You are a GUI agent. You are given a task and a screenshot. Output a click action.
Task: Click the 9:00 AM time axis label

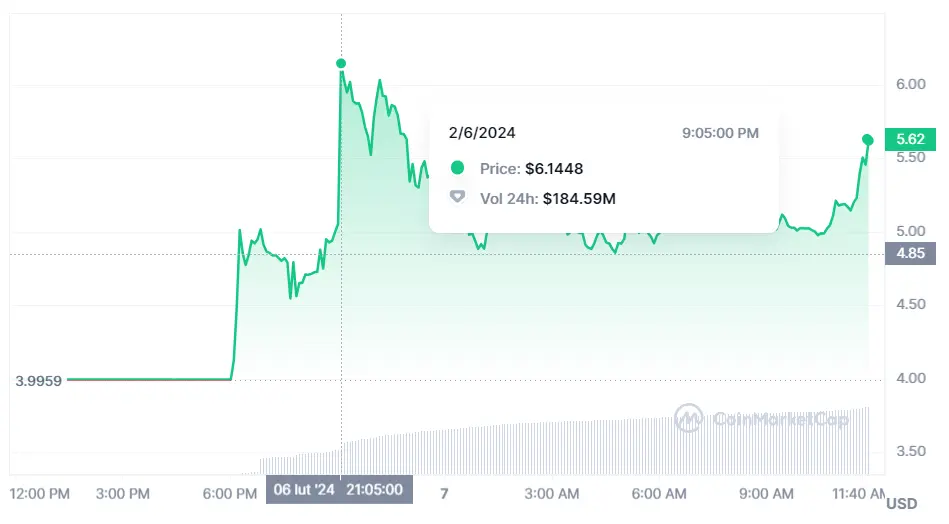tap(767, 493)
